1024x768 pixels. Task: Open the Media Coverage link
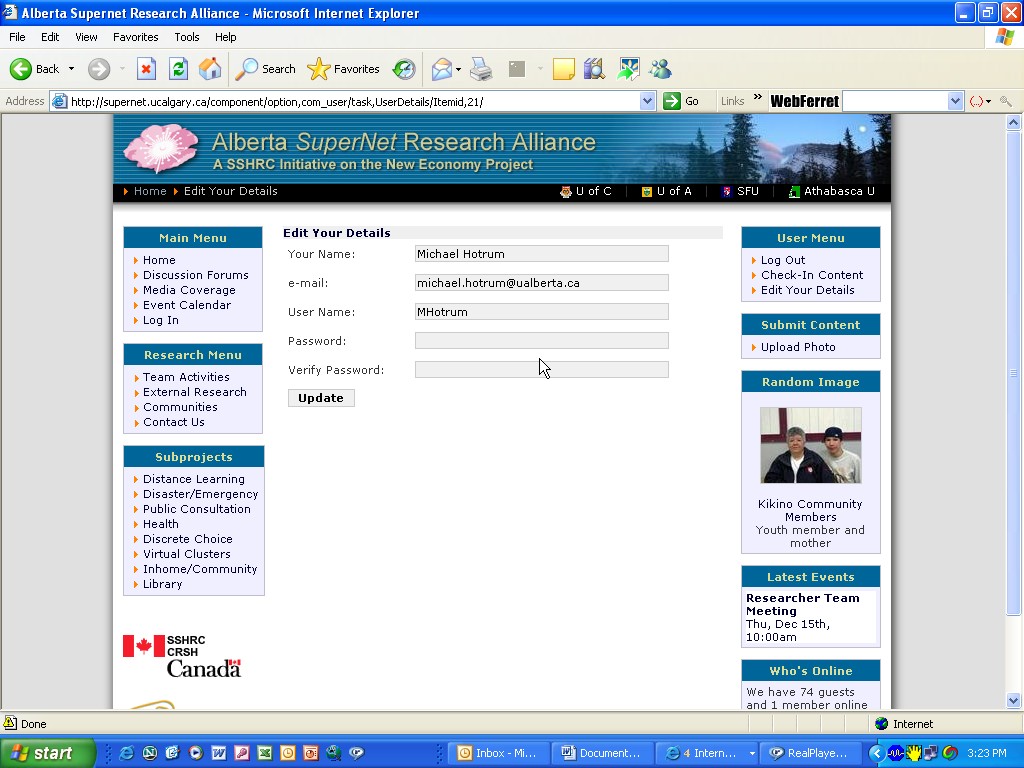[189, 290]
